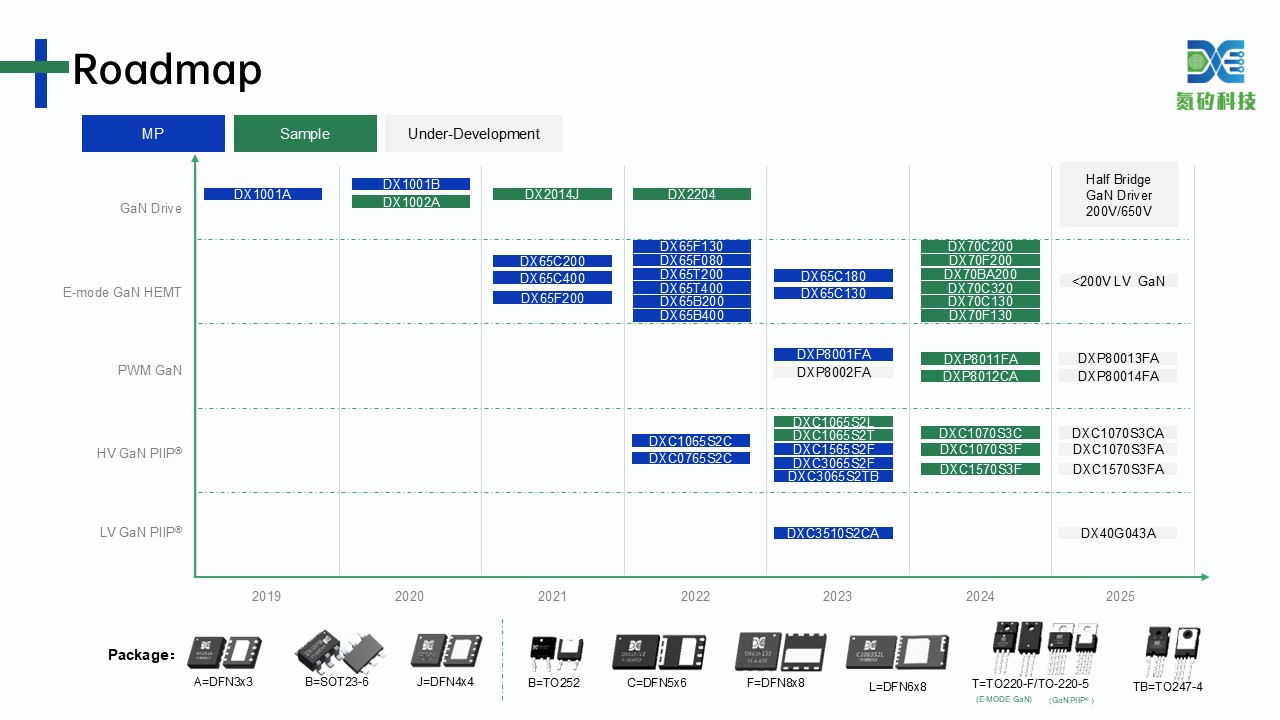The height and width of the screenshot is (720, 1280).
Task: Click the Roadmap slide title
Action: click(x=167, y=70)
